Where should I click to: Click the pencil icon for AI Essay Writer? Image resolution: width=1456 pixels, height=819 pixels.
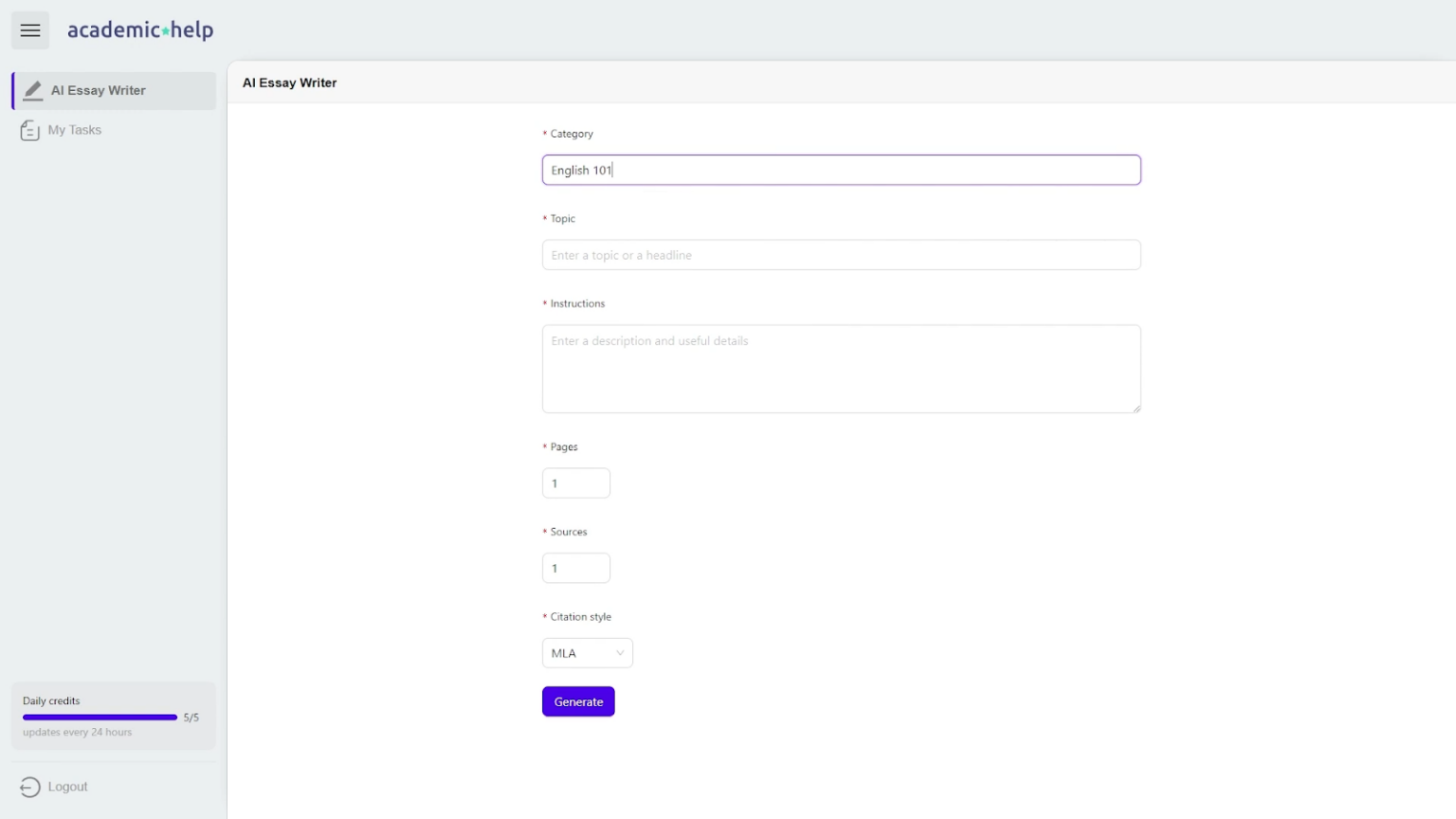[x=32, y=91]
